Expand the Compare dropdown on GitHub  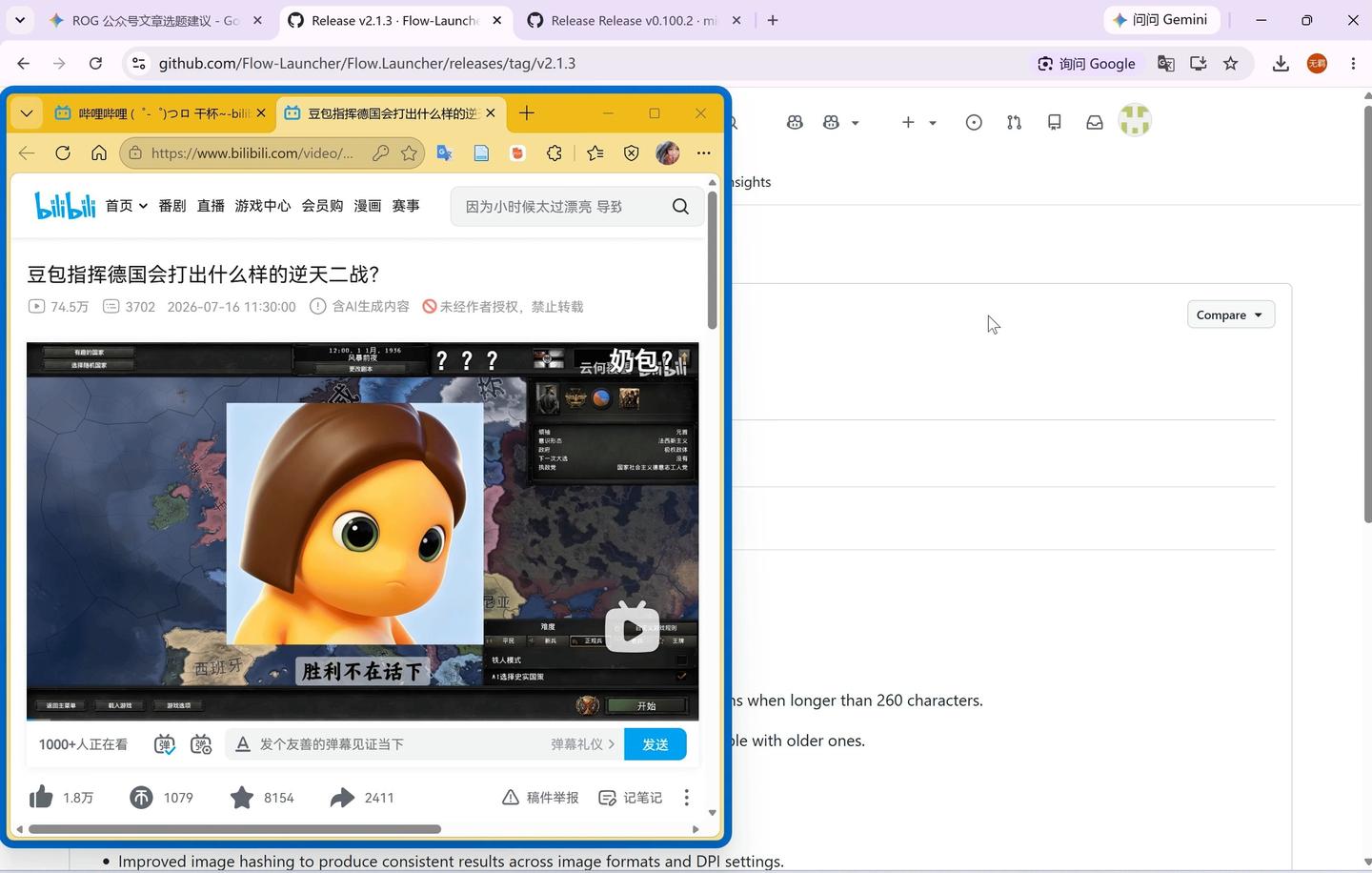pos(1230,315)
